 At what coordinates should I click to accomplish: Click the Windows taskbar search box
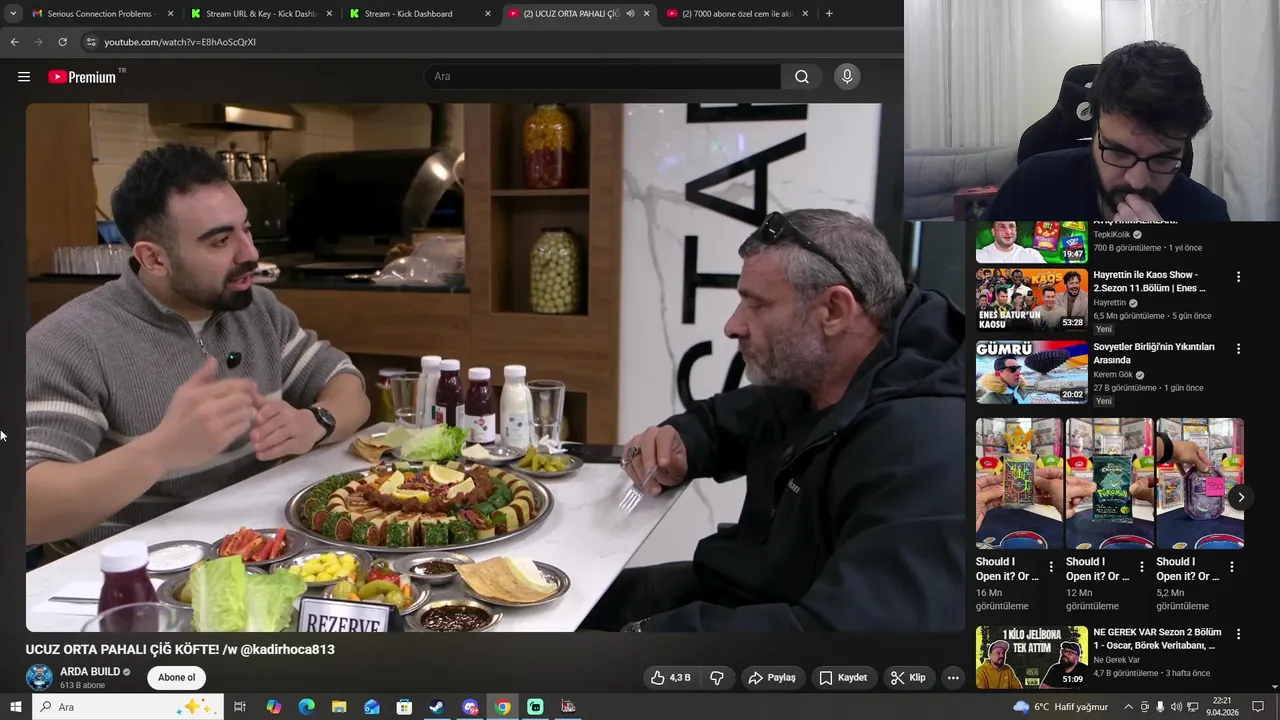(129, 707)
